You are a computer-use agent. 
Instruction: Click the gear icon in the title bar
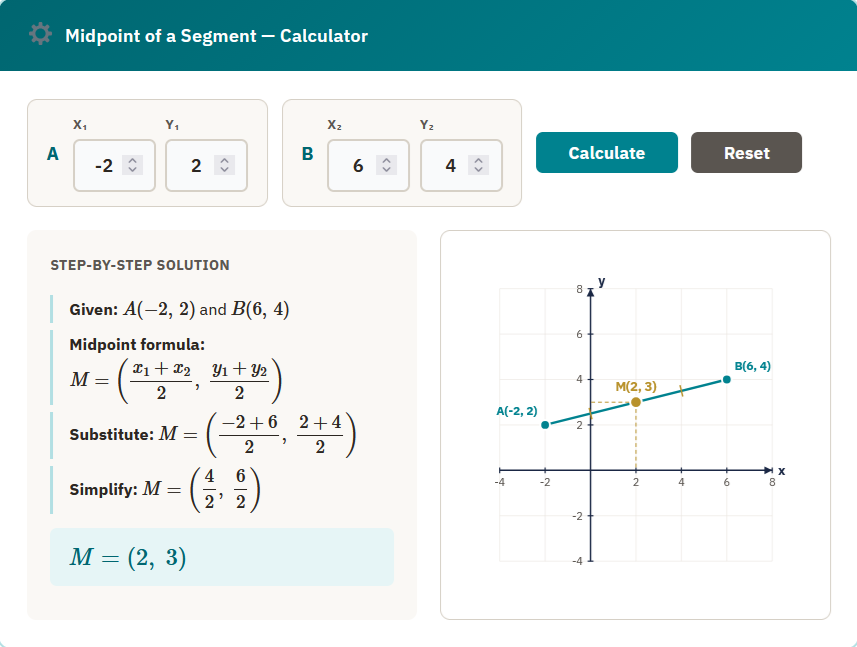pos(40,33)
